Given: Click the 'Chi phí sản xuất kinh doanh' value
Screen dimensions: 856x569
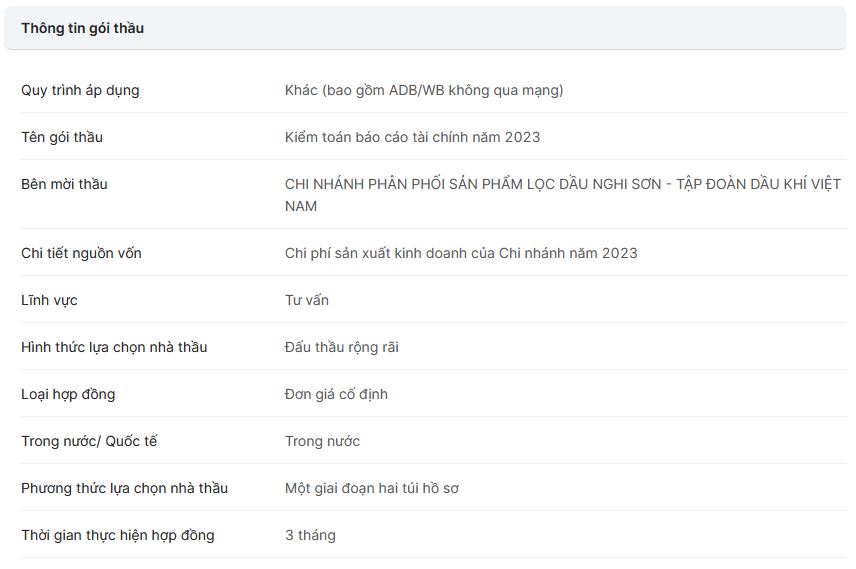Looking at the screenshot, I should pos(461,253).
